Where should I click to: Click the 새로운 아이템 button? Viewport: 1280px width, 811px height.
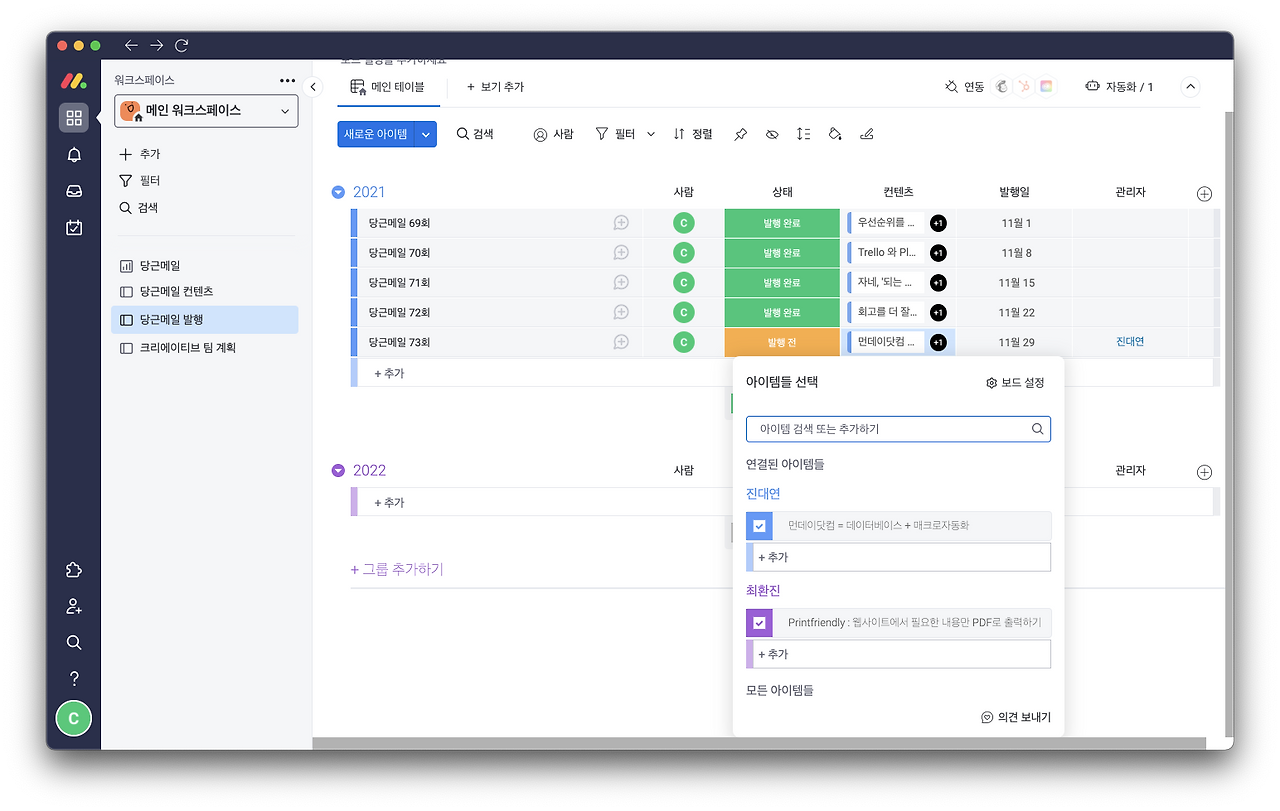tap(376, 134)
